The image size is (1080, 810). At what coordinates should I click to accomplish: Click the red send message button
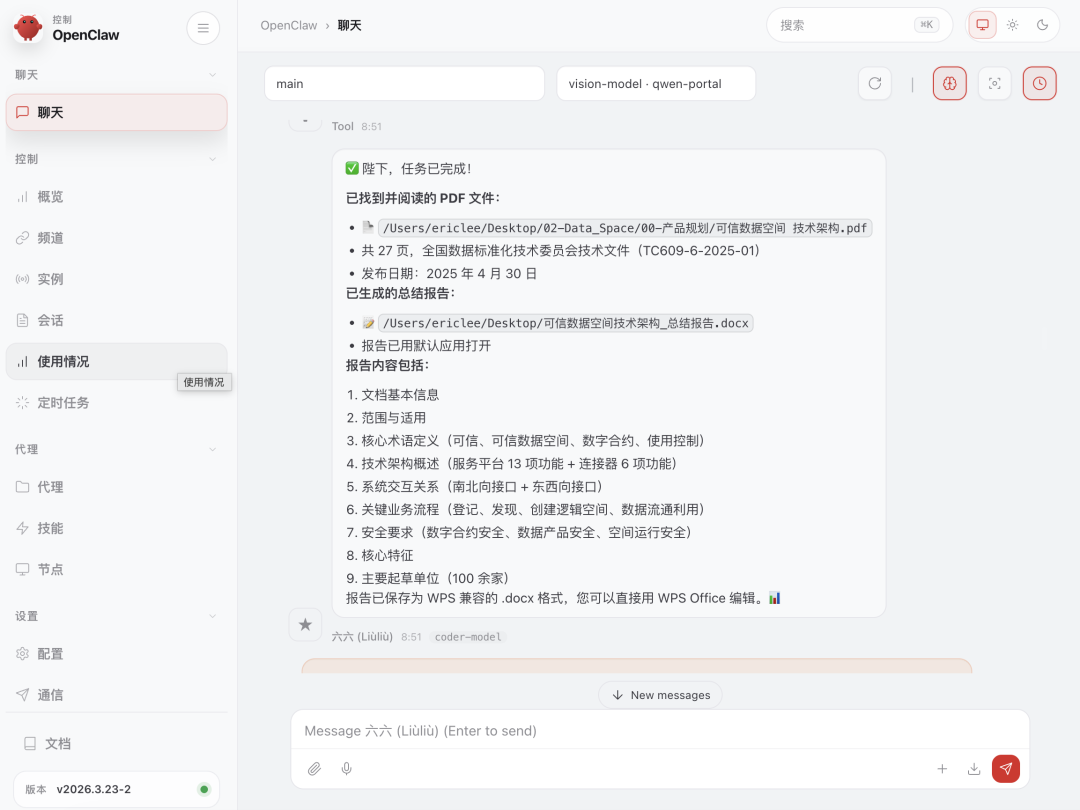tap(1006, 769)
